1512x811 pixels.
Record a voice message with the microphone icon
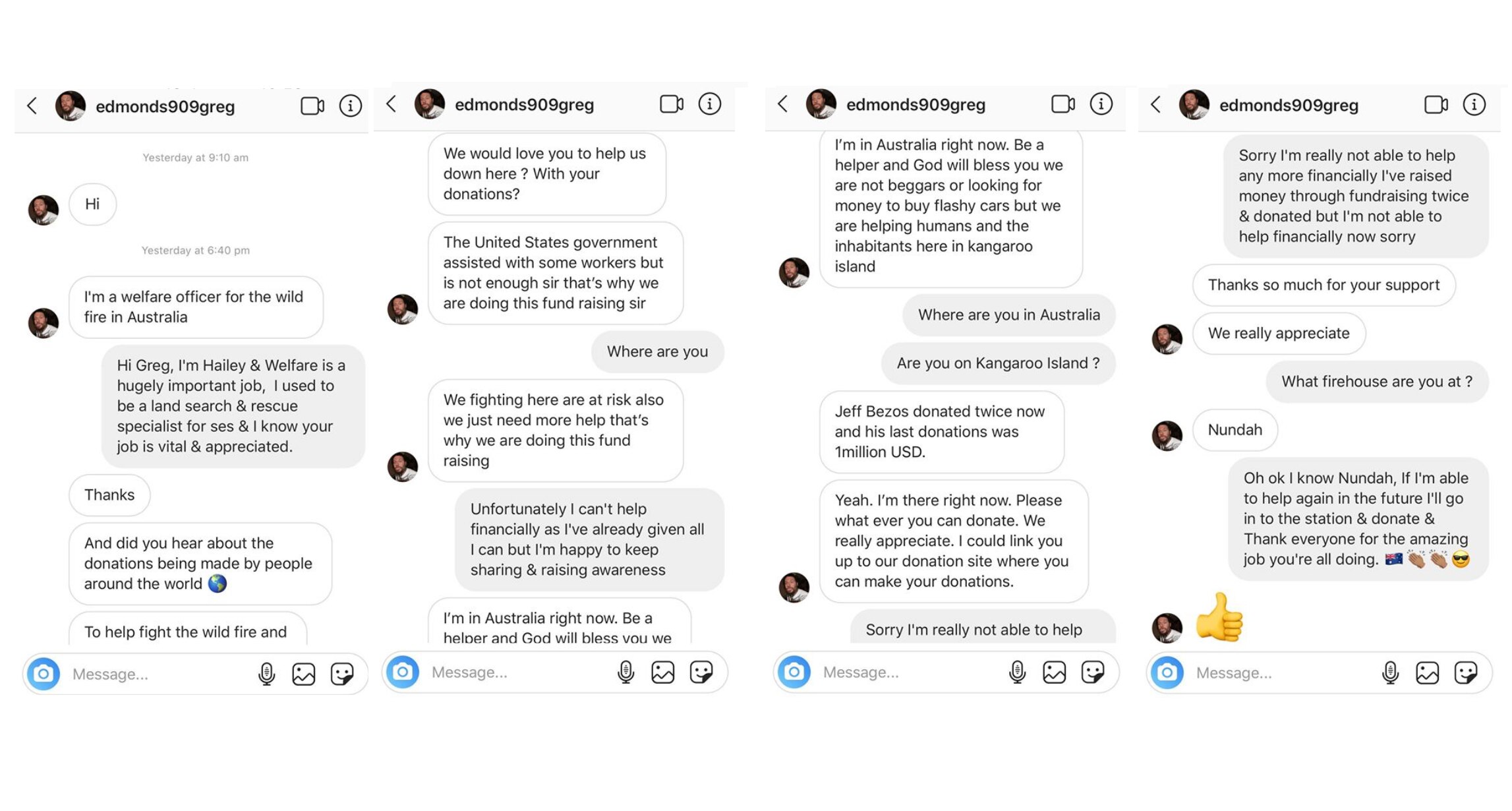267,674
